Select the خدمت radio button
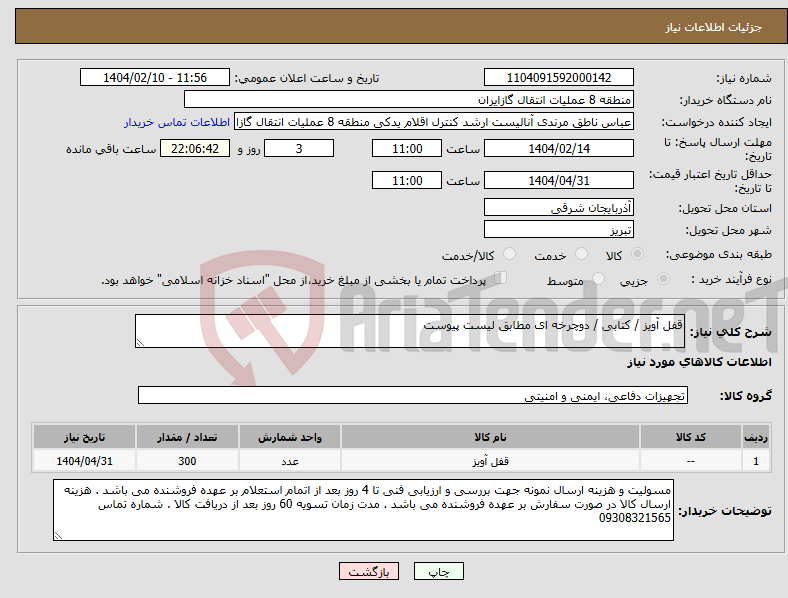Viewport: 788px width, 598px height. click(x=581, y=254)
